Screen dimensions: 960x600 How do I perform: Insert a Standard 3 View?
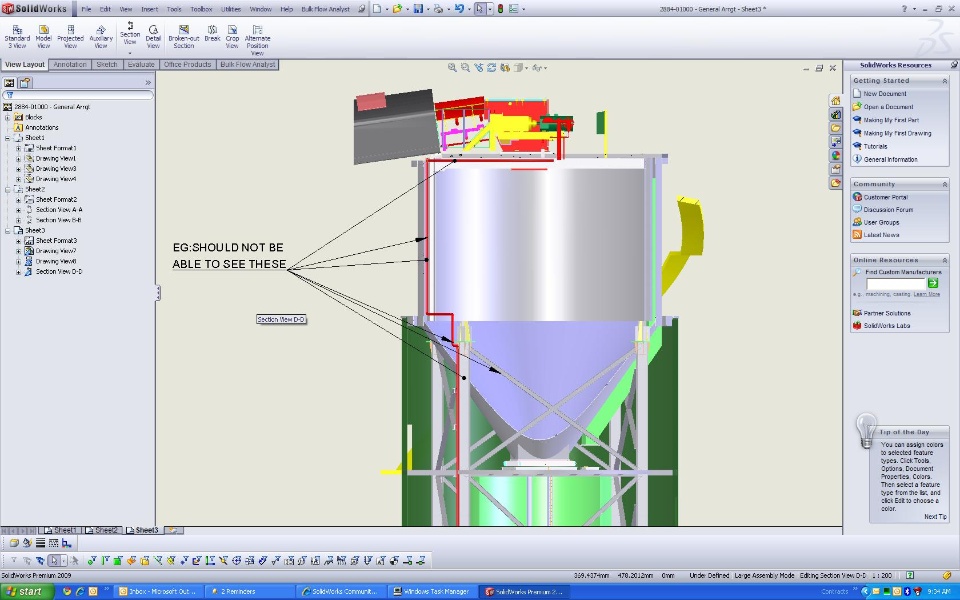tap(17, 37)
